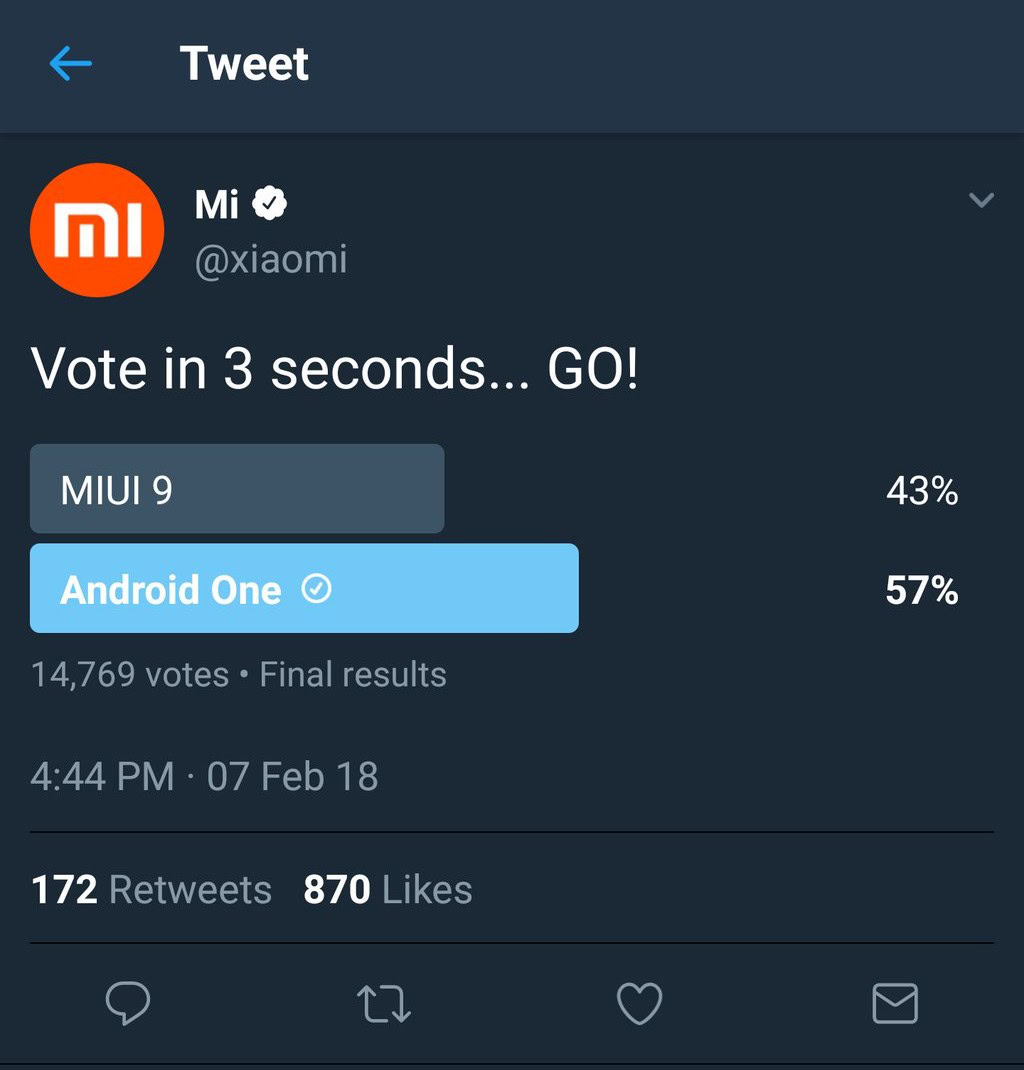Image resolution: width=1024 pixels, height=1070 pixels.
Task: Click the 57% poll result
Action: 921,591
